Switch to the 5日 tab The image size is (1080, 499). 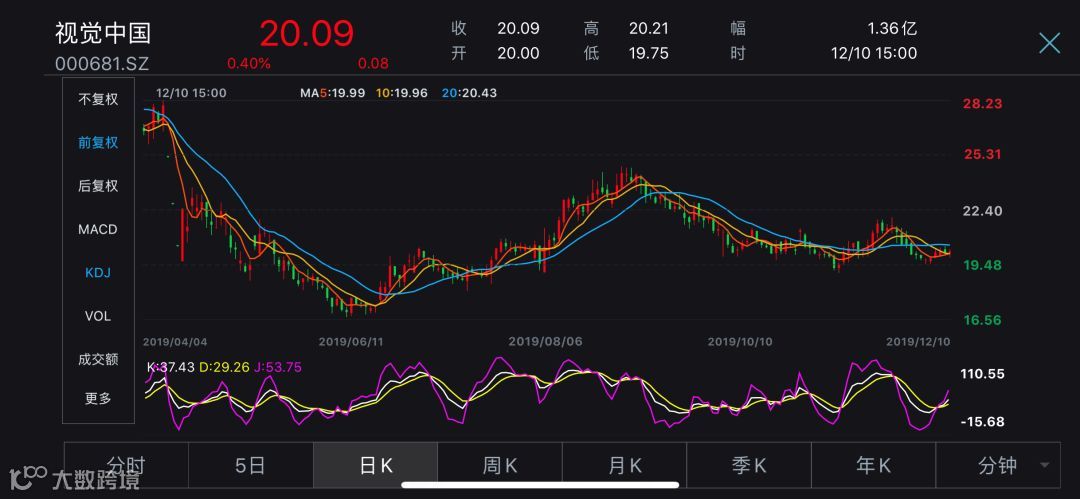(x=250, y=466)
